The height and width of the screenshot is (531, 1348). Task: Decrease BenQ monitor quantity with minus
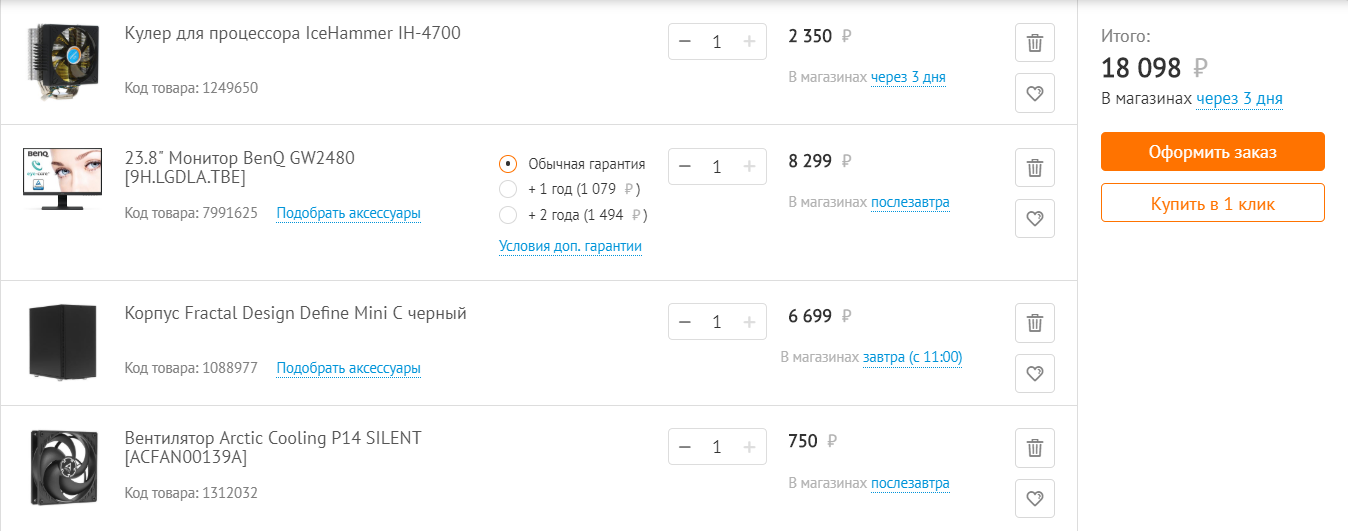(685, 167)
